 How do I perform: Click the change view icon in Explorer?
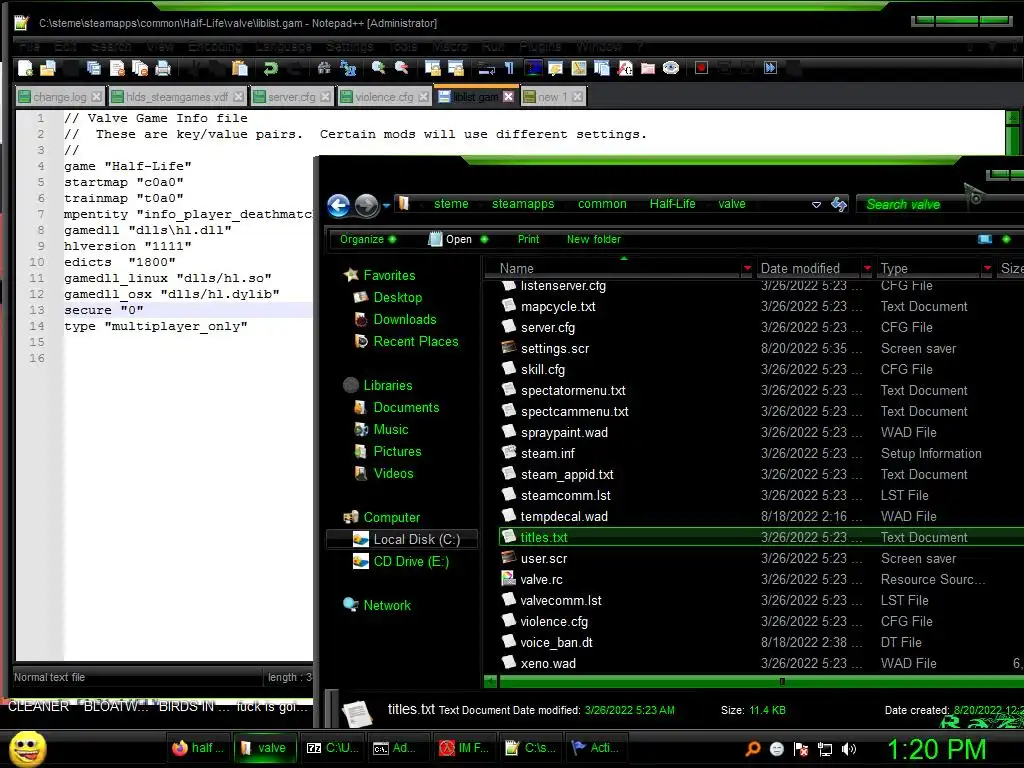click(985, 239)
